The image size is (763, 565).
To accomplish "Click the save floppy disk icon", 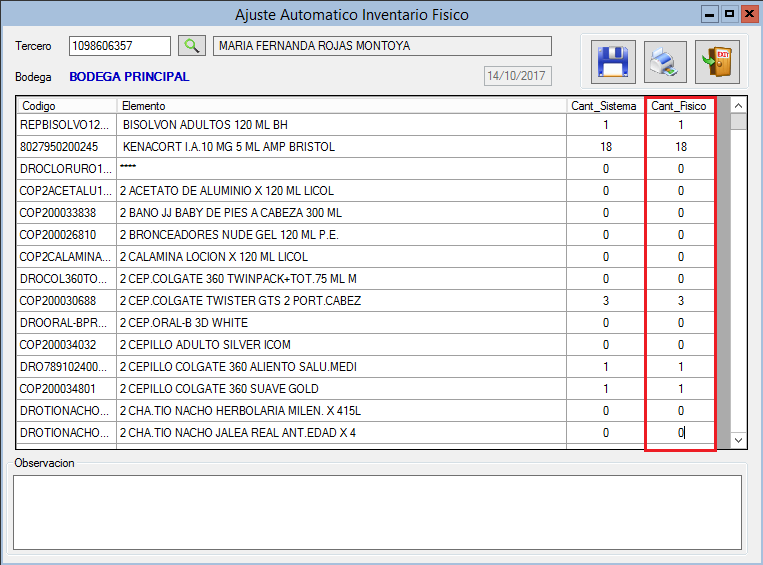I will (x=612, y=61).
